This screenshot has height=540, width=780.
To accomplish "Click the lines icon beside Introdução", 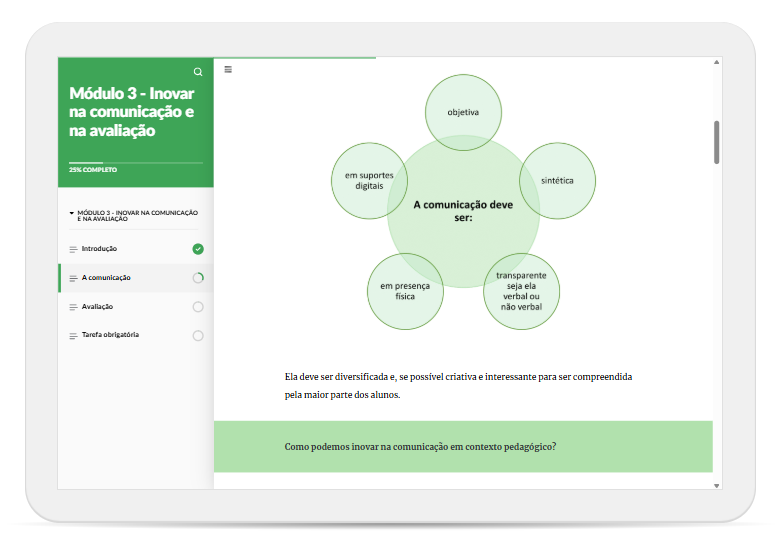I will point(73,249).
